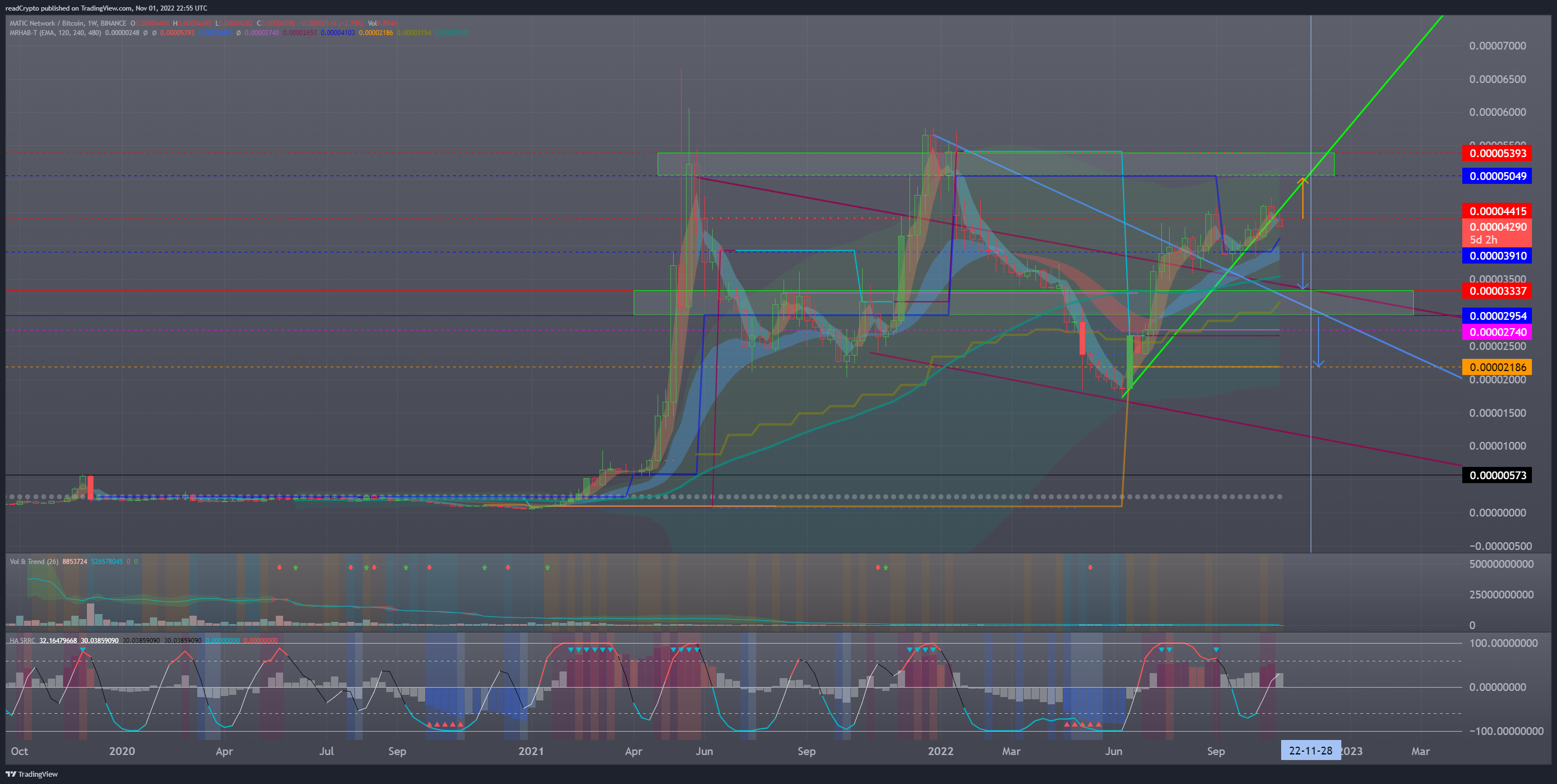This screenshot has width=1557, height=784.
Task: Click the 50000000000 volume scale value
Action: point(1501,564)
